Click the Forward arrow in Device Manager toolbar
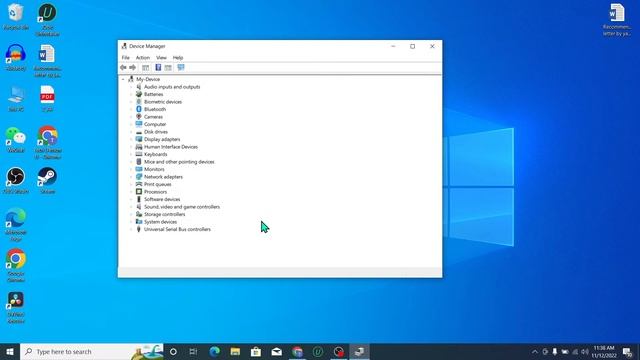640x360 pixels. coord(133,67)
